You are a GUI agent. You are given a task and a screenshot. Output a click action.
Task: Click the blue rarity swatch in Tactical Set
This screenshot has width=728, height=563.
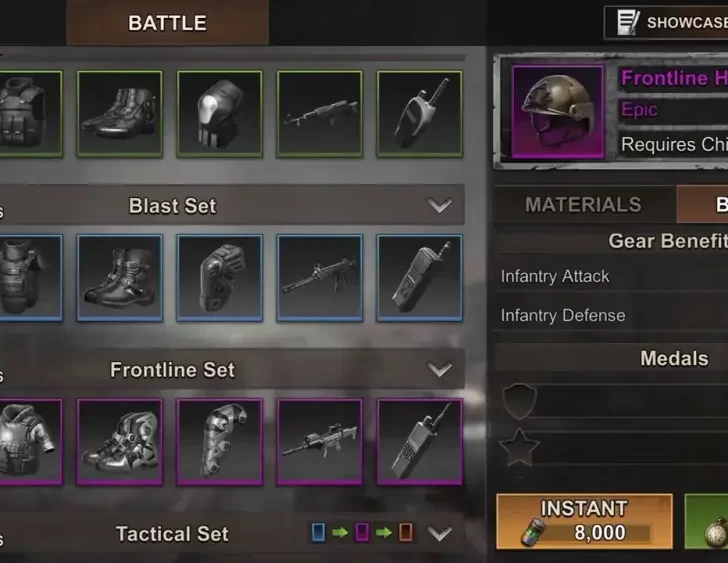tap(318, 532)
